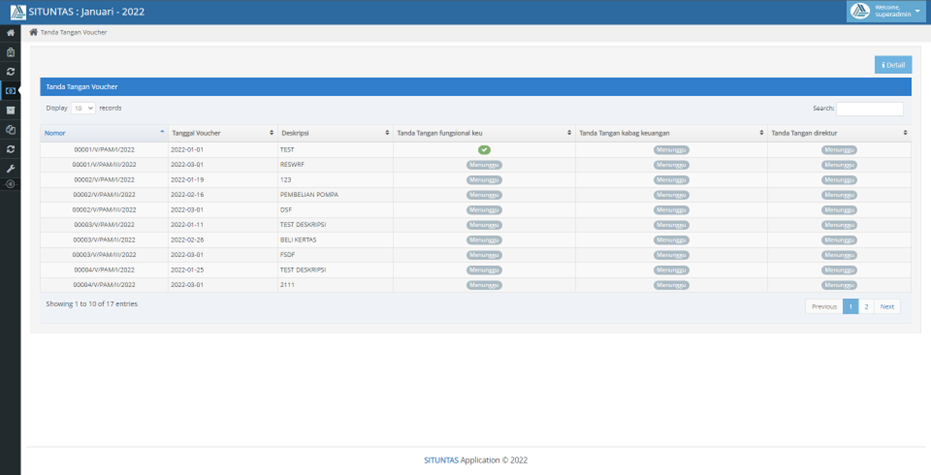Click the date 2022-01-19 cell
The image size is (931, 475).
pos(223,180)
